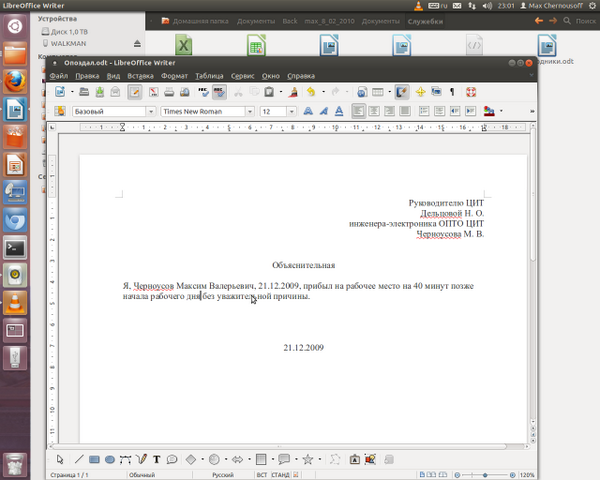Click the Send document as e-mail icon

(115, 92)
